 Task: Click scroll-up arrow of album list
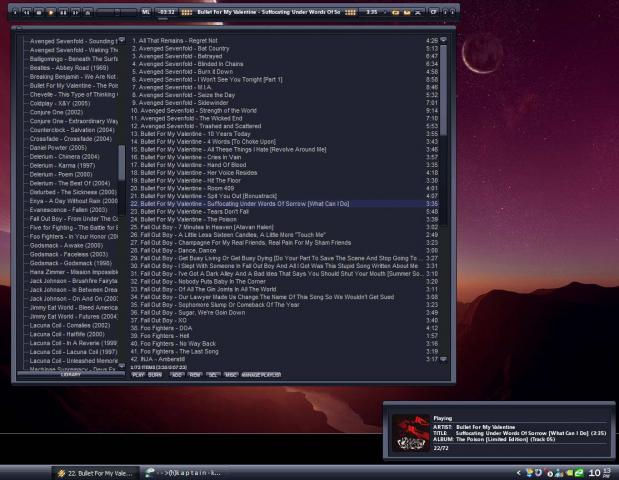122,40
